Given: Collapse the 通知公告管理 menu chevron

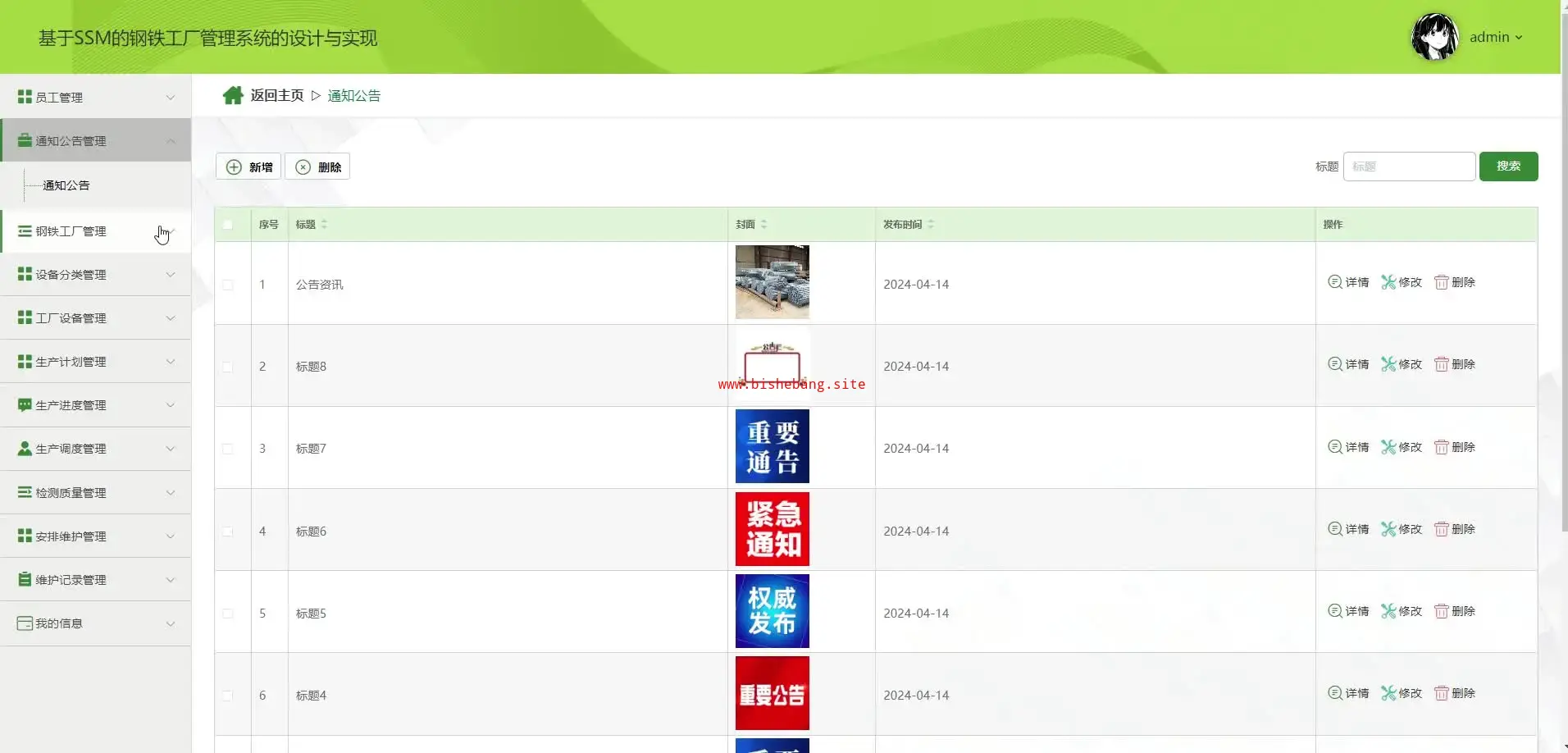Looking at the screenshot, I should tap(171, 140).
